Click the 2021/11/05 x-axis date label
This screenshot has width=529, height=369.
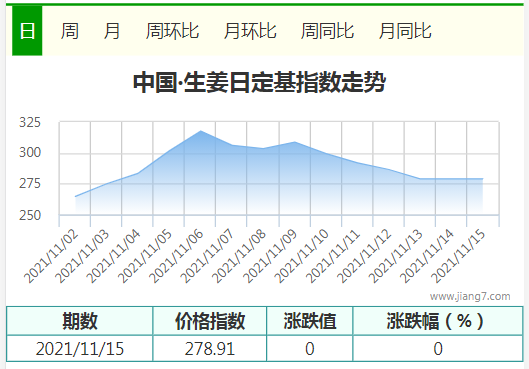tap(145, 256)
